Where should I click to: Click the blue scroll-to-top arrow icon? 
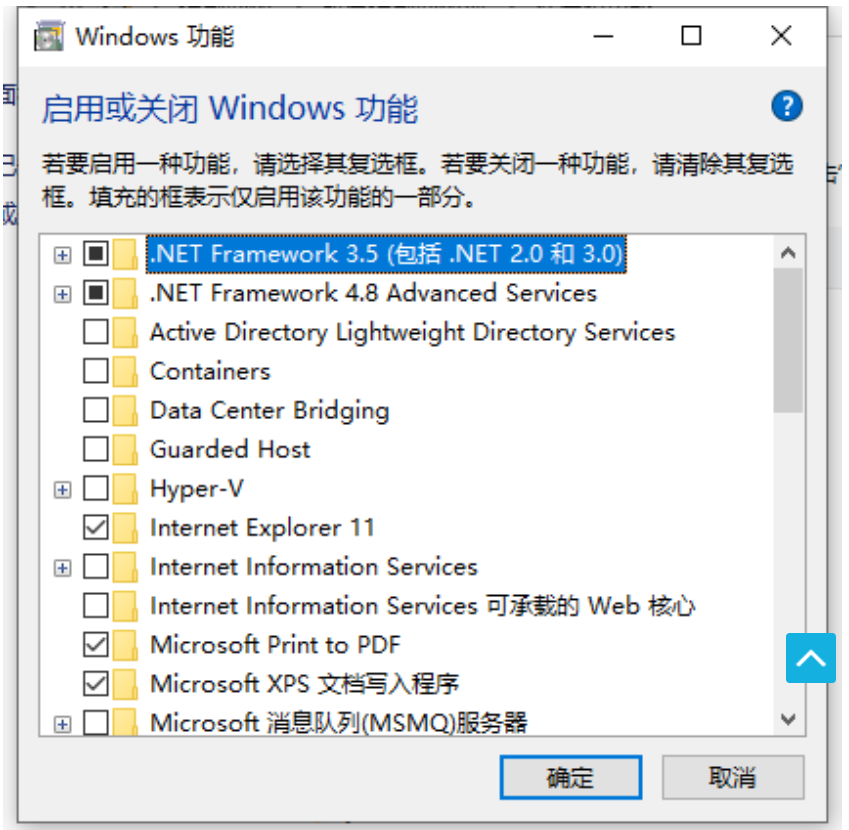[x=810, y=658]
